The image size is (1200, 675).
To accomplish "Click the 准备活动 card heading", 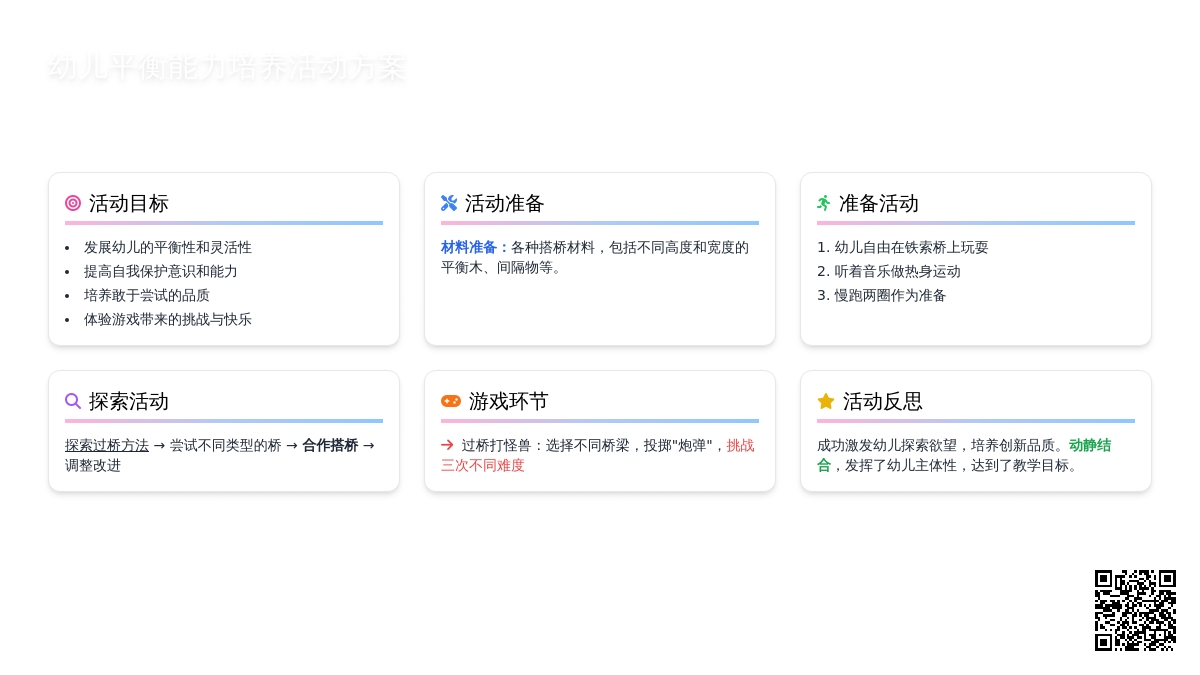I will pos(879,203).
